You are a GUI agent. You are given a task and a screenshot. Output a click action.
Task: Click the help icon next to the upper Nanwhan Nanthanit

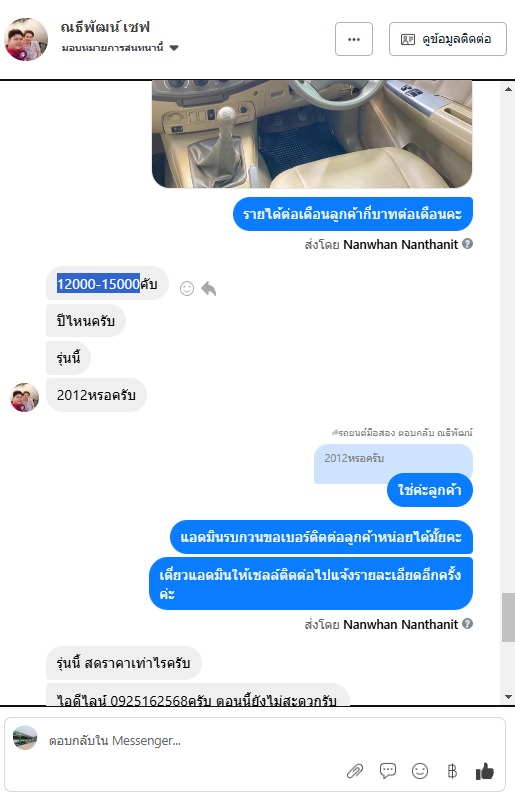click(x=467, y=244)
